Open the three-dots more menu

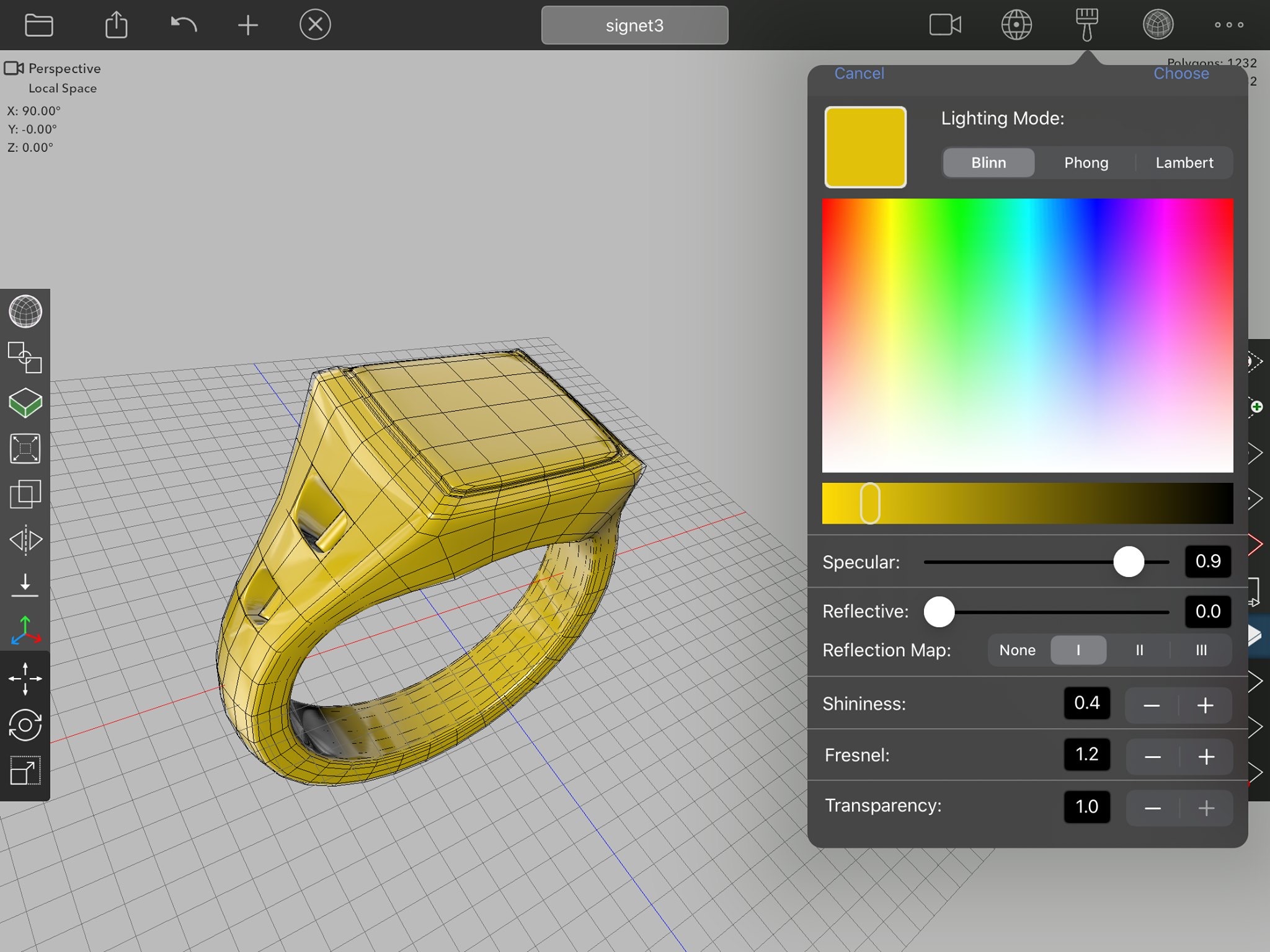[x=1228, y=25]
